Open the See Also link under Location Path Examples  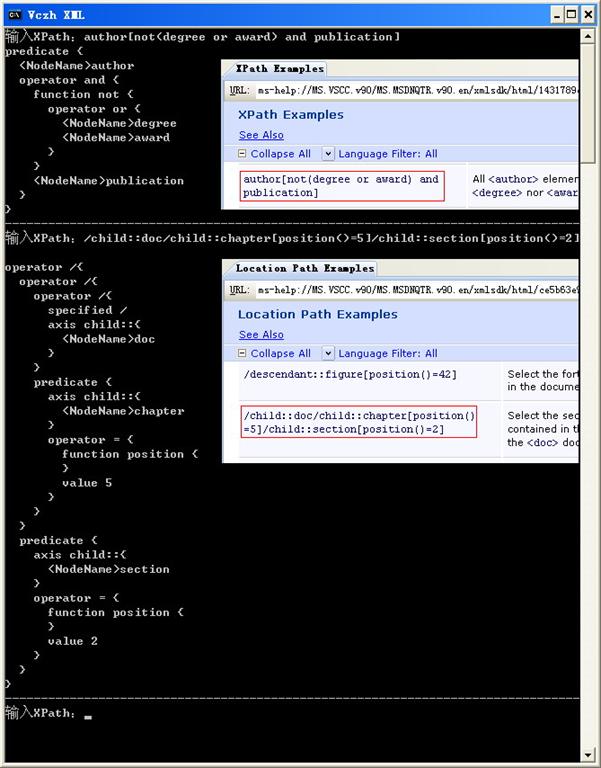(261, 335)
